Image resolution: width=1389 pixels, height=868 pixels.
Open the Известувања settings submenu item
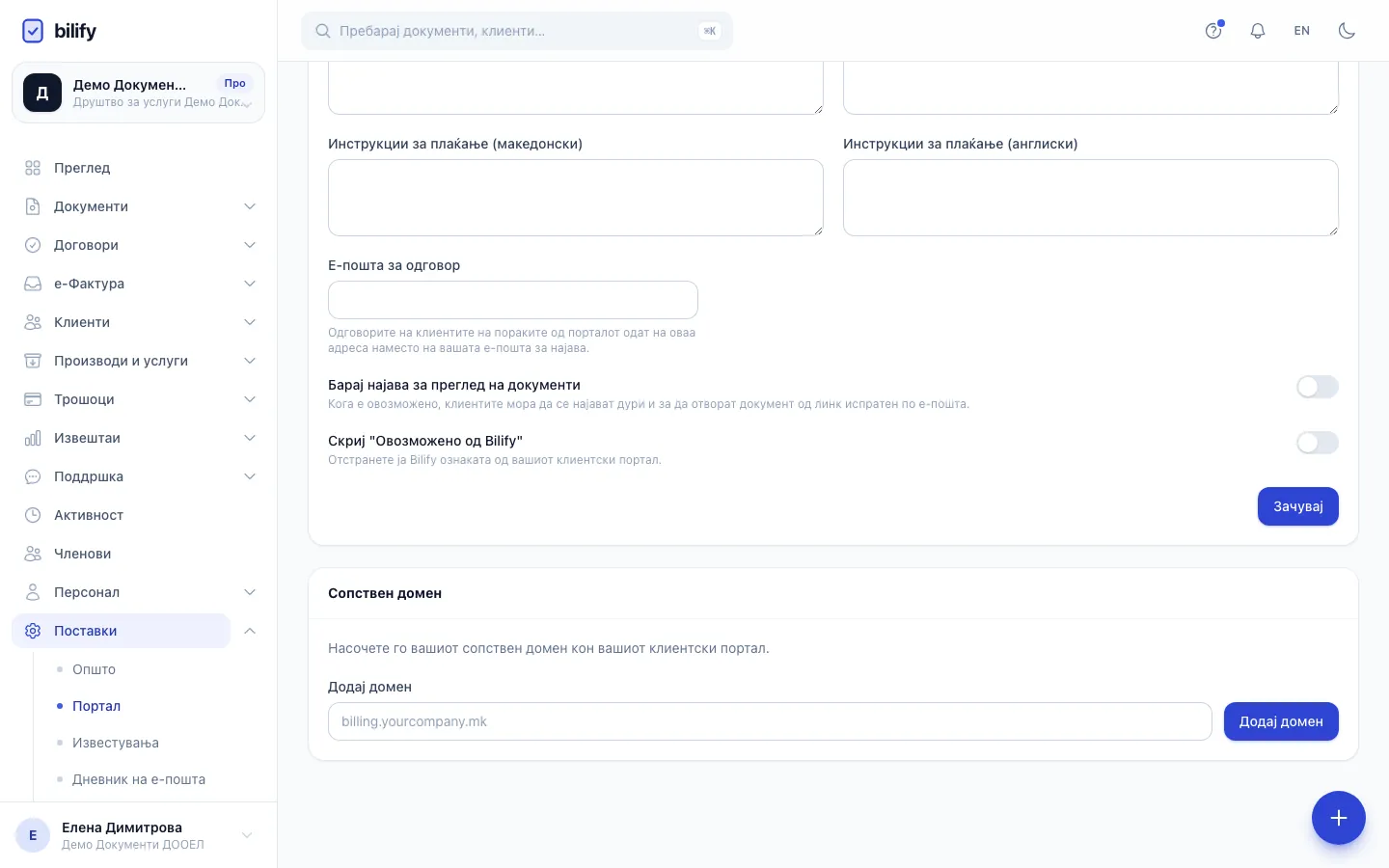point(116,743)
